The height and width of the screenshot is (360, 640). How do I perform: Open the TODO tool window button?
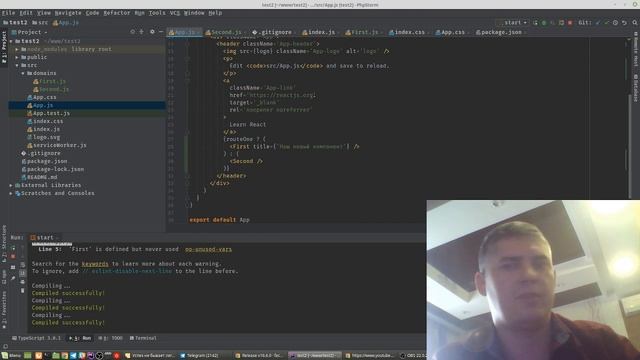(111, 338)
